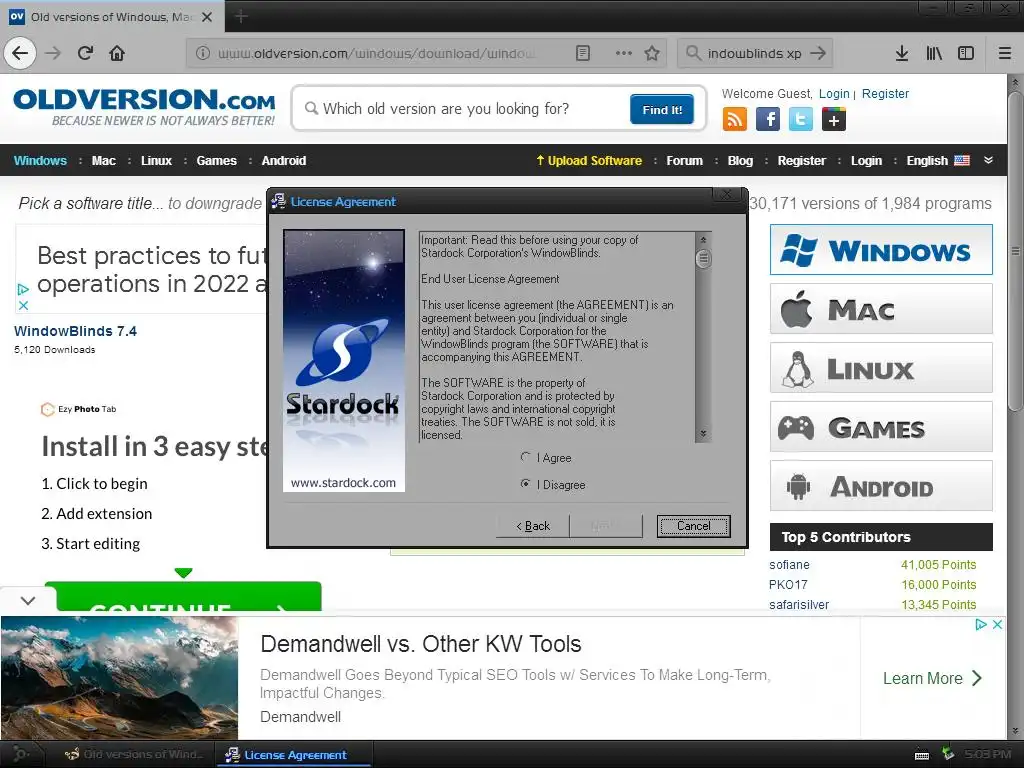Select the I Disagree radio button
This screenshot has height=768, width=1024.
pyautogui.click(x=526, y=484)
